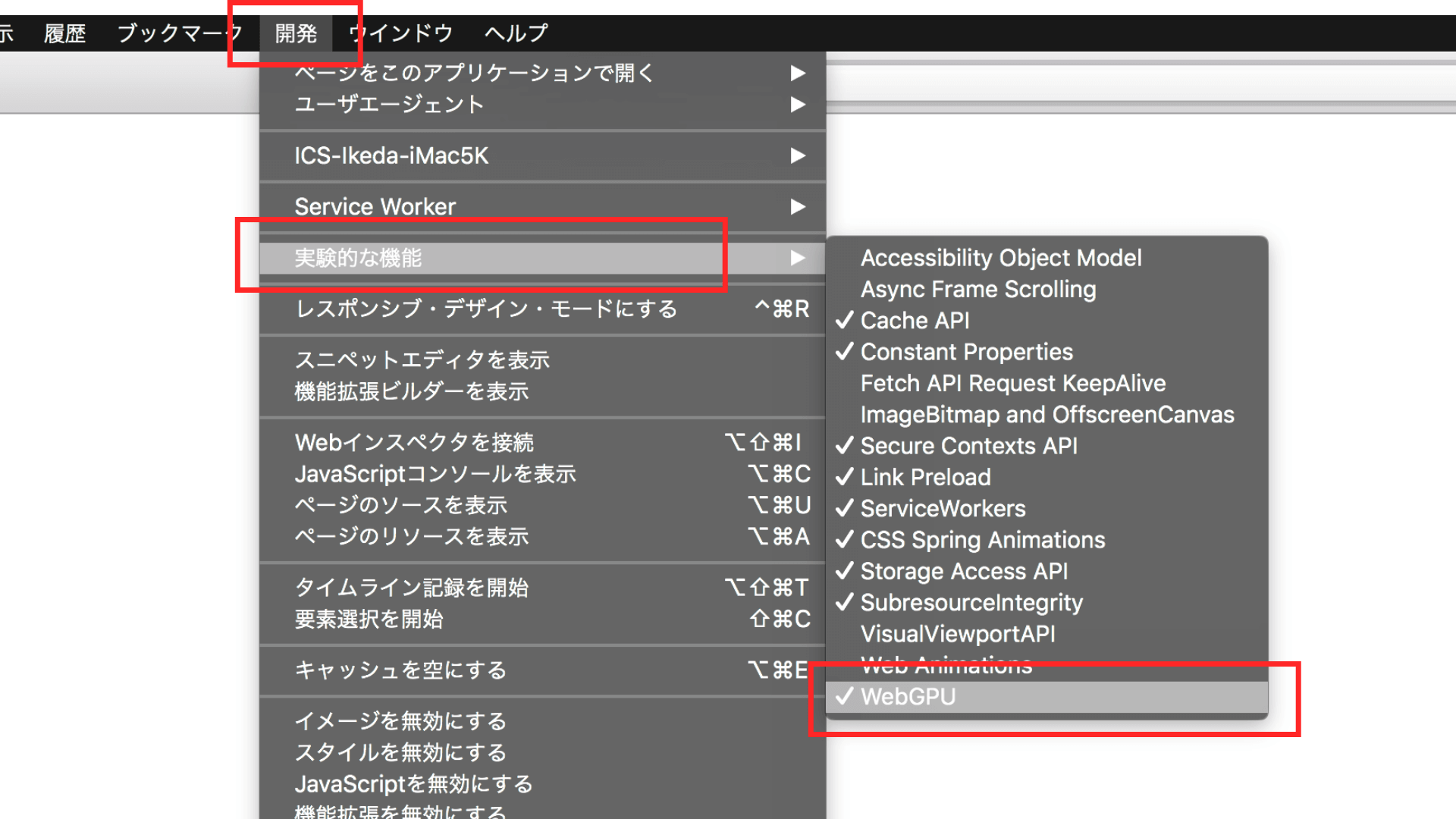Image resolution: width=1456 pixels, height=819 pixels.
Task: Select ページのソースを表示
Action: (x=400, y=505)
